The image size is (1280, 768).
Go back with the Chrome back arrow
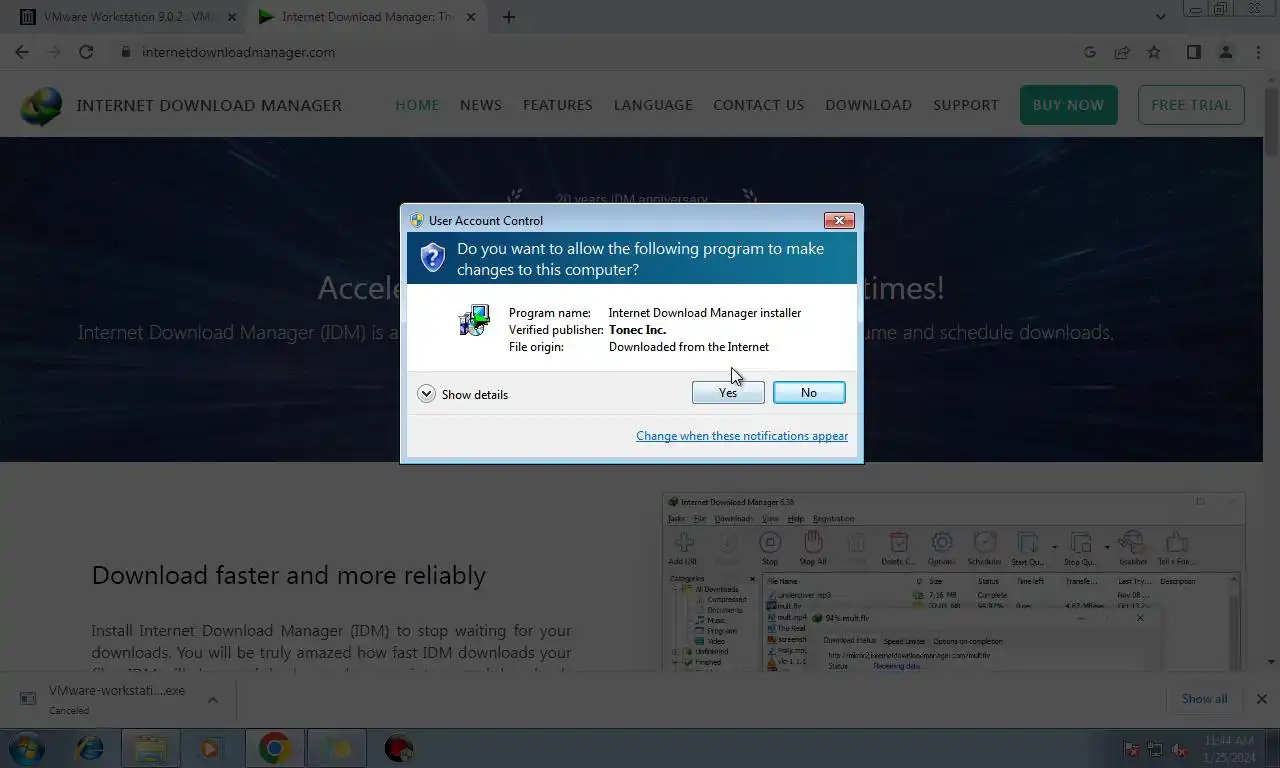pos(22,52)
